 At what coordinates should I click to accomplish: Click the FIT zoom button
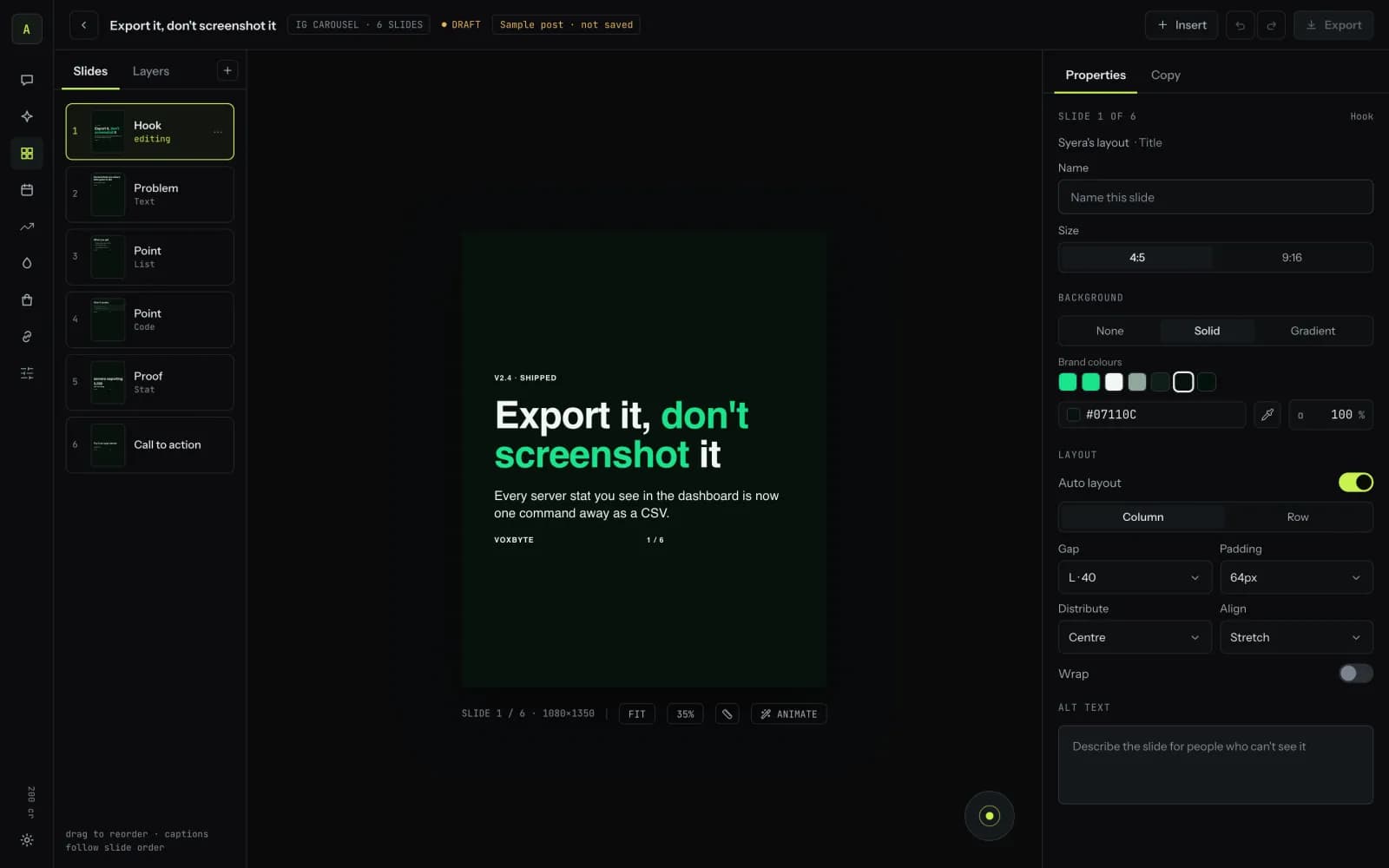point(637,714)
